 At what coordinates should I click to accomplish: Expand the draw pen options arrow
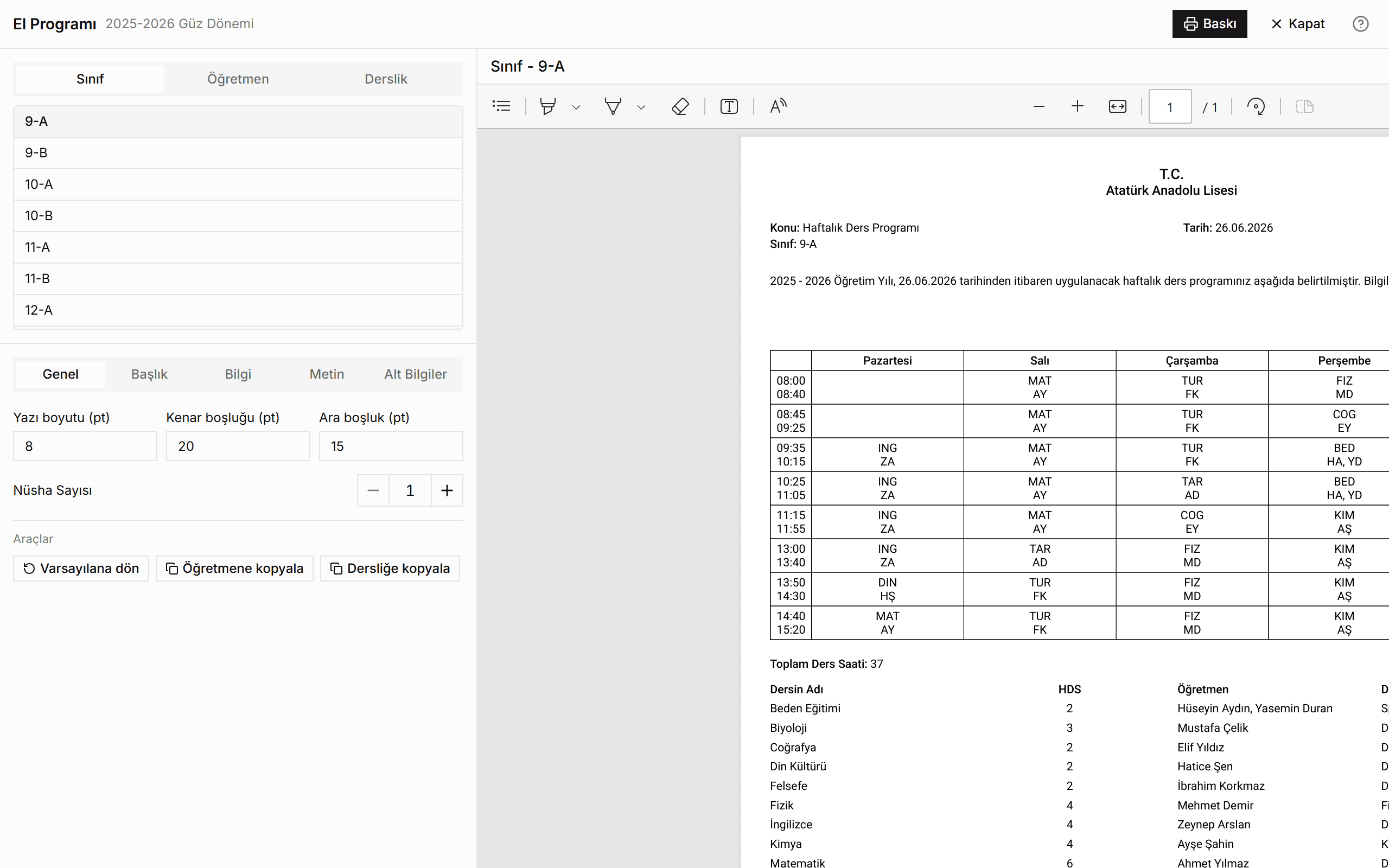coord(642,107)
